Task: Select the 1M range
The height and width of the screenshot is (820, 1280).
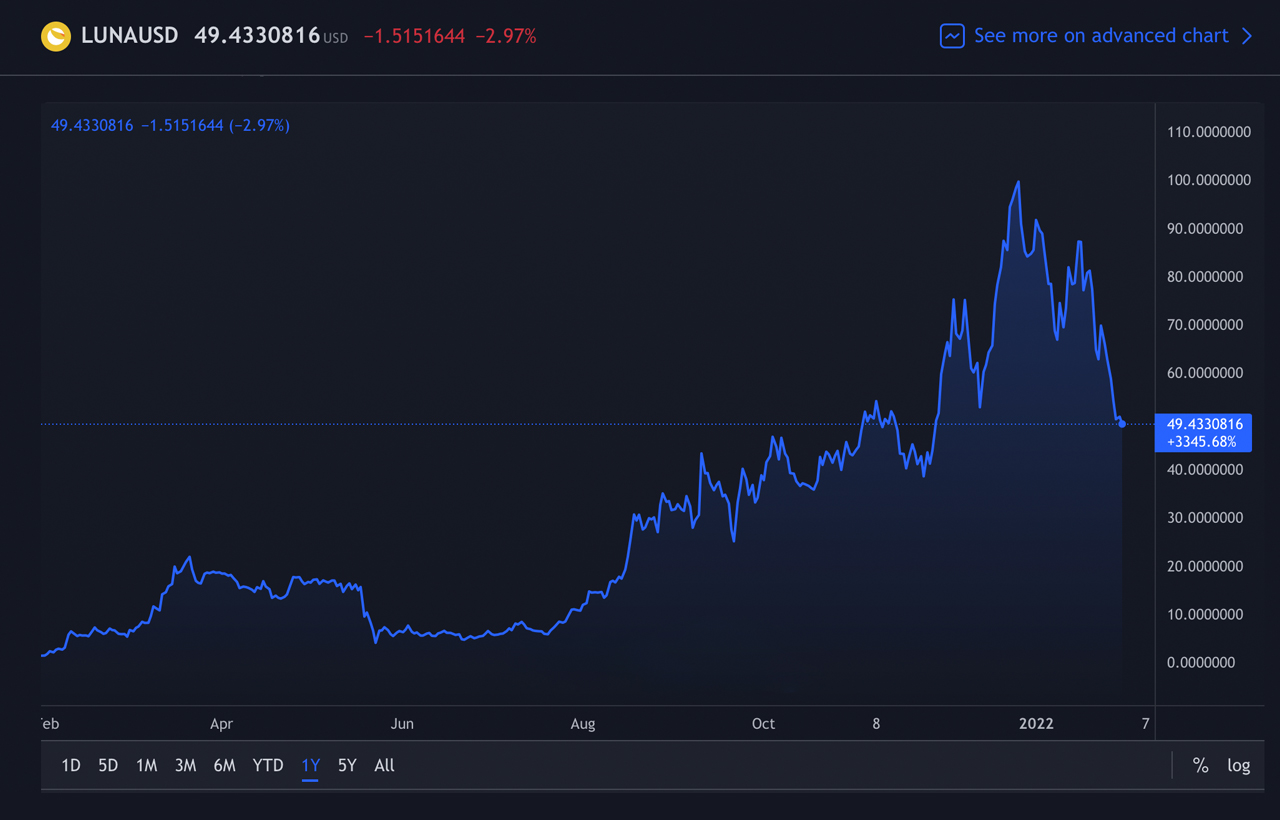Action: [x=146, y=765]
